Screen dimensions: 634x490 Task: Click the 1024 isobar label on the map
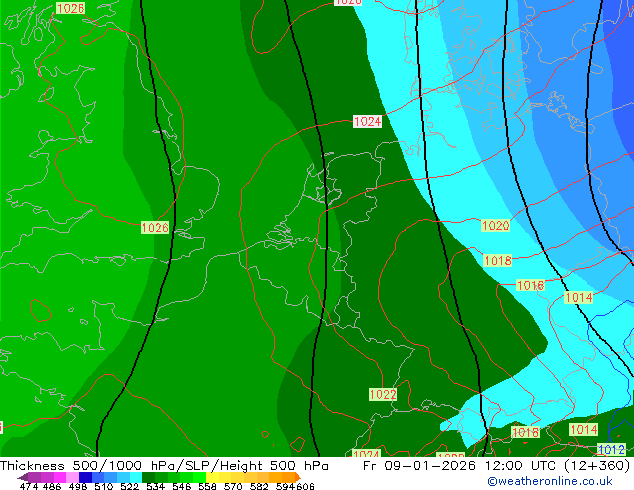point(367,121)
